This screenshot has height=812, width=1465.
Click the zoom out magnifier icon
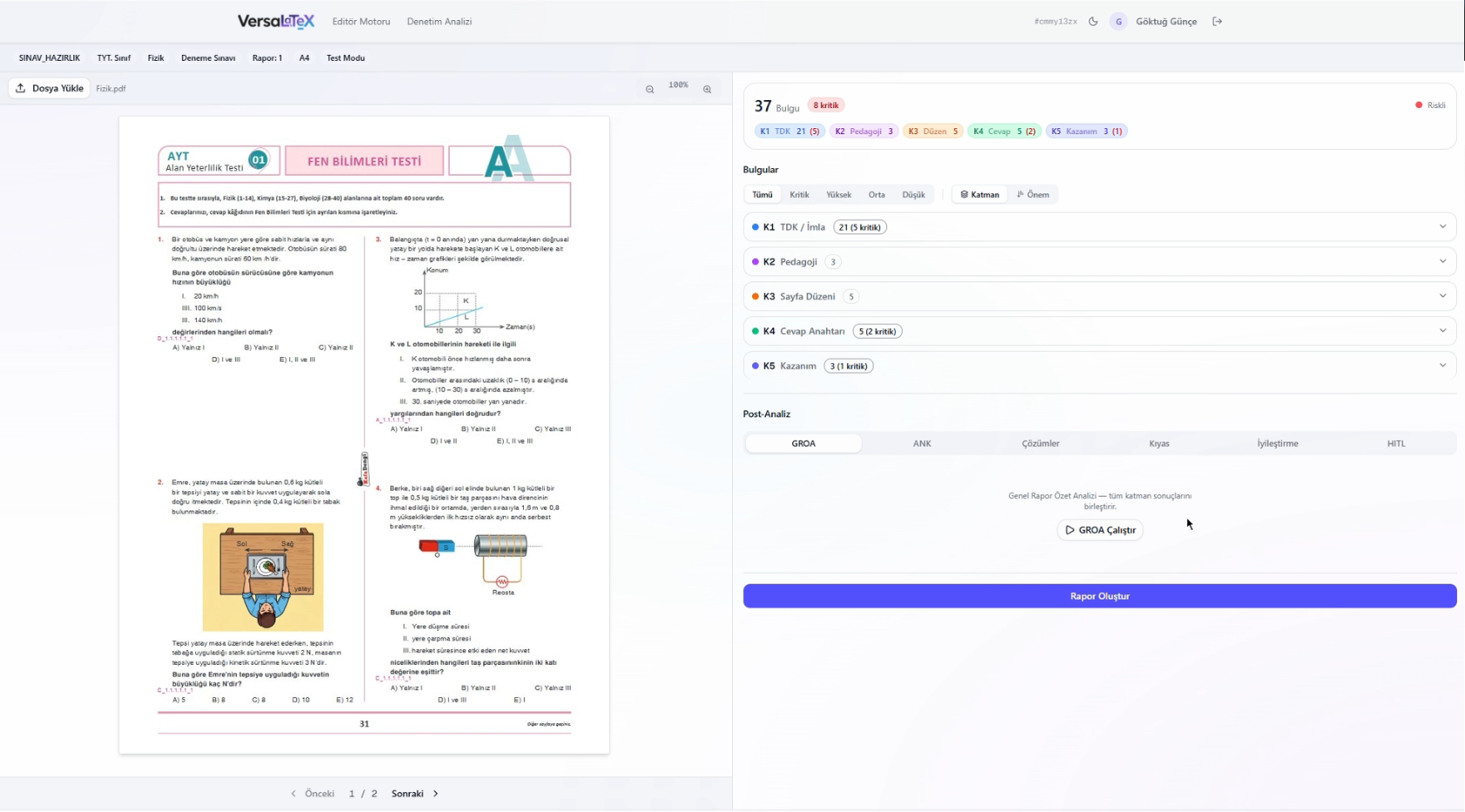pyautogui.click(x=649, y=89)
